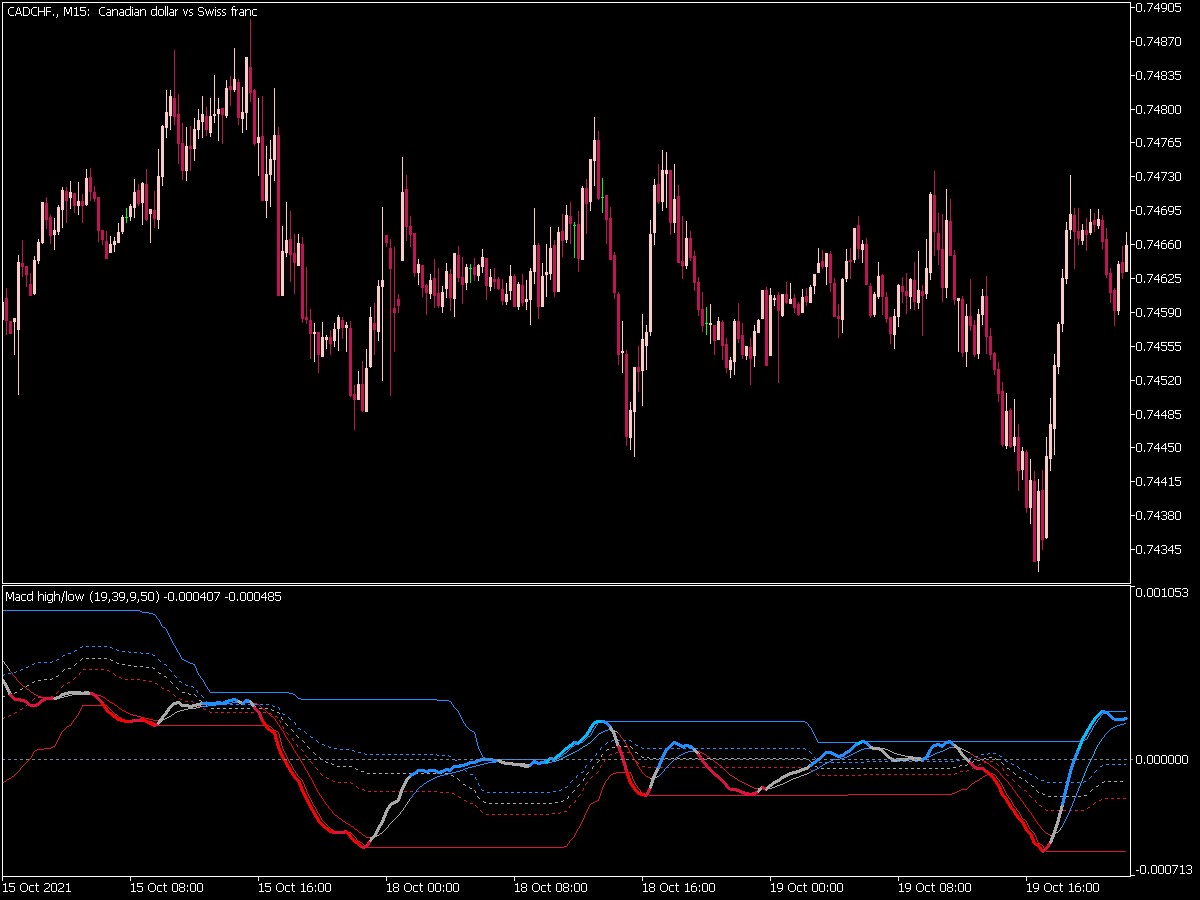Screen dimensions: 1200x900
Task: Click the '15 Oct 2021' time axis label
Action: pos(37,888)
